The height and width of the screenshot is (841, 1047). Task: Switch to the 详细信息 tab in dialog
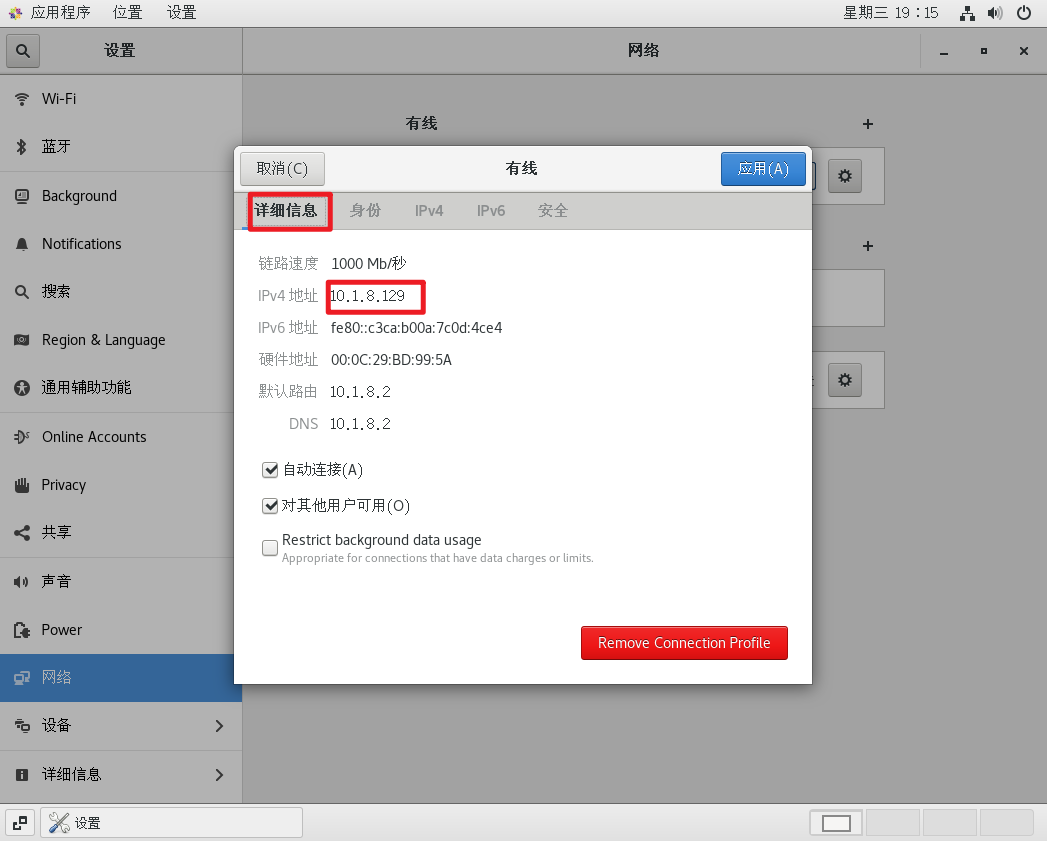pos(286,211)
